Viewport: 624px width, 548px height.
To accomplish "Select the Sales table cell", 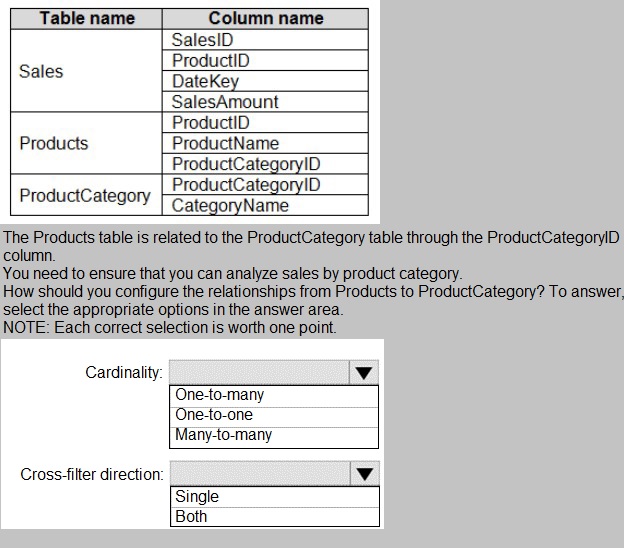I will point(86,71).
